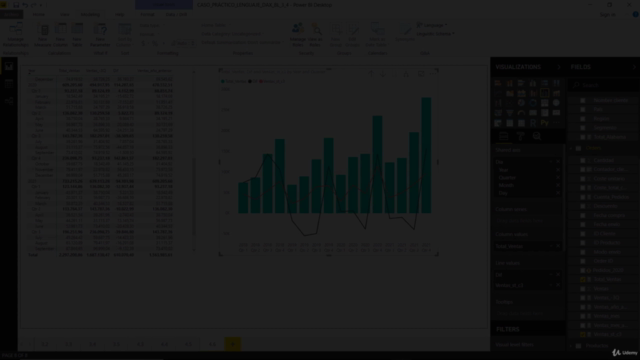The width and height of the screenshot is (640, 360).
Task: Click the Ventas_st_c3 legend color marker
Action: [x=261, y=81]
